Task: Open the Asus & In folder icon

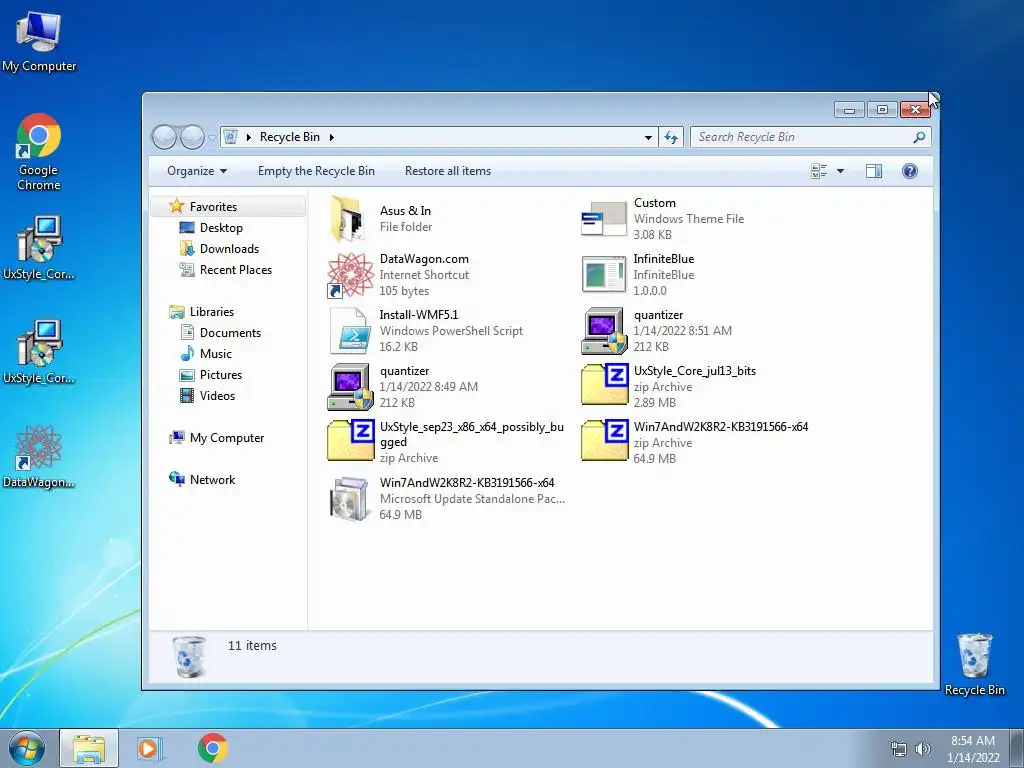Action: click(347, 219)
